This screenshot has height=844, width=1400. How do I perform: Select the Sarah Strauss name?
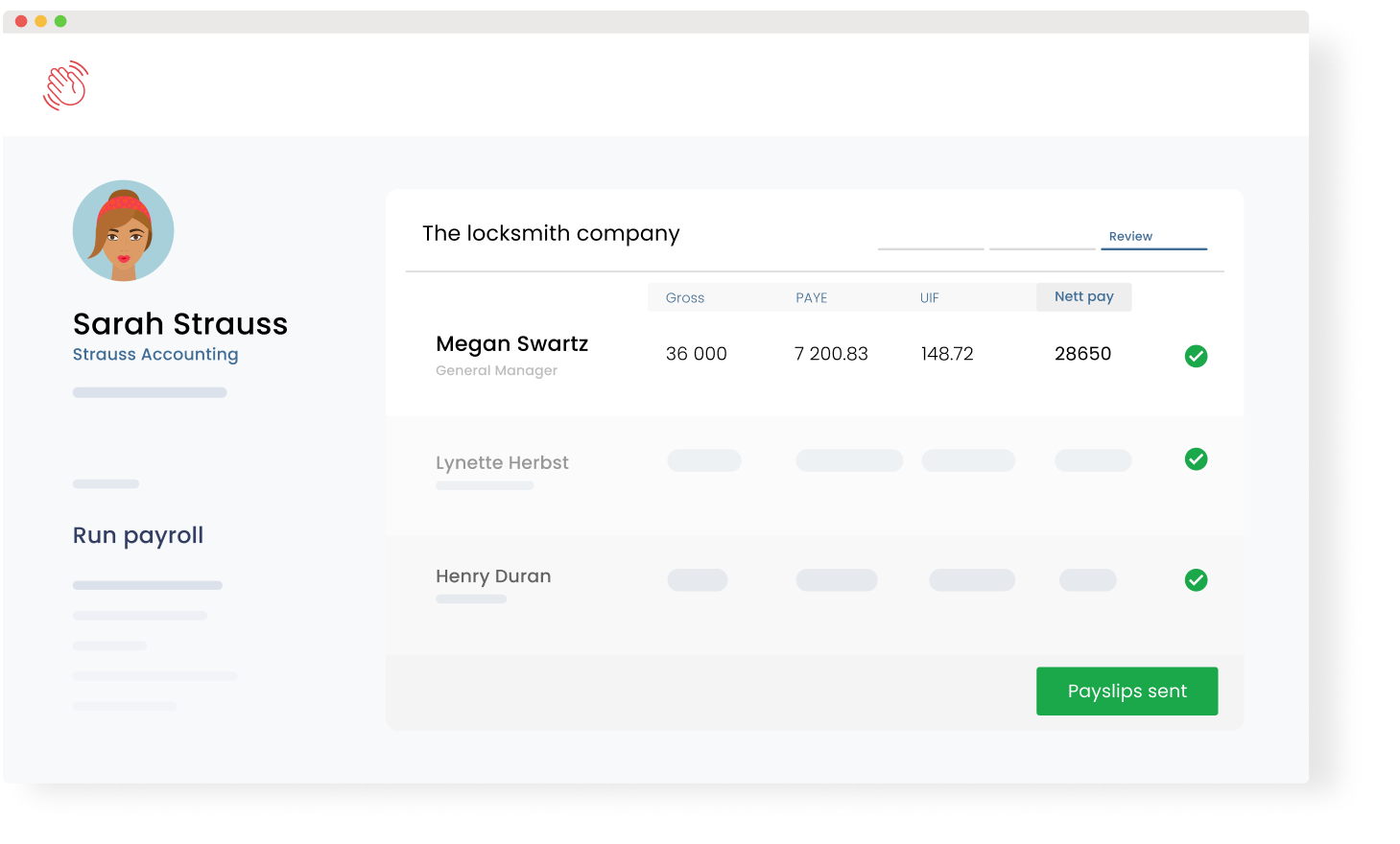pyautogui.click(x=180, y=324)
